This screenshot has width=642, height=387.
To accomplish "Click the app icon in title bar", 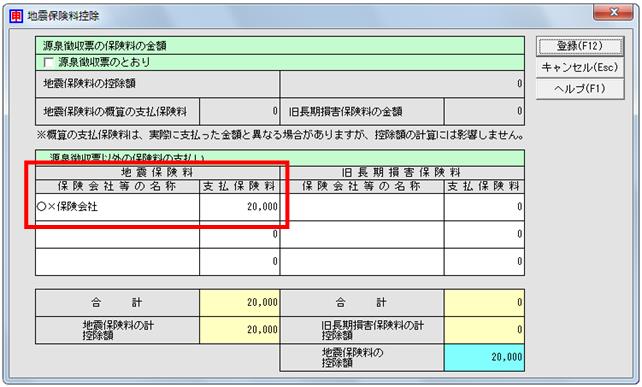I will pyautogui.click(x=16, y=16).
